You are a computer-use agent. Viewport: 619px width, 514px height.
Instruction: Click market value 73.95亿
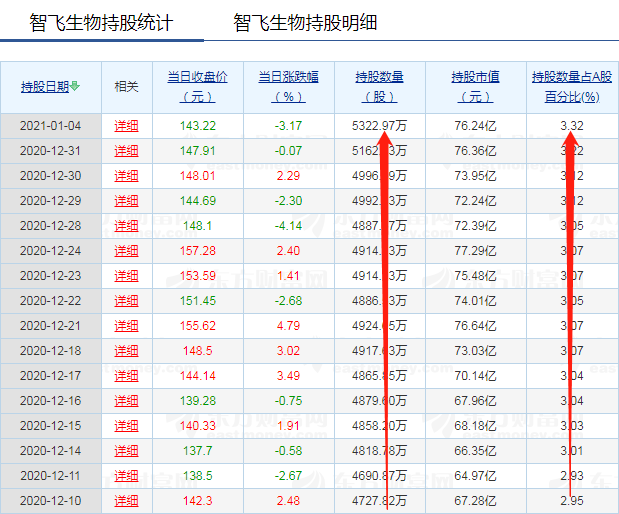pos(475,176)
